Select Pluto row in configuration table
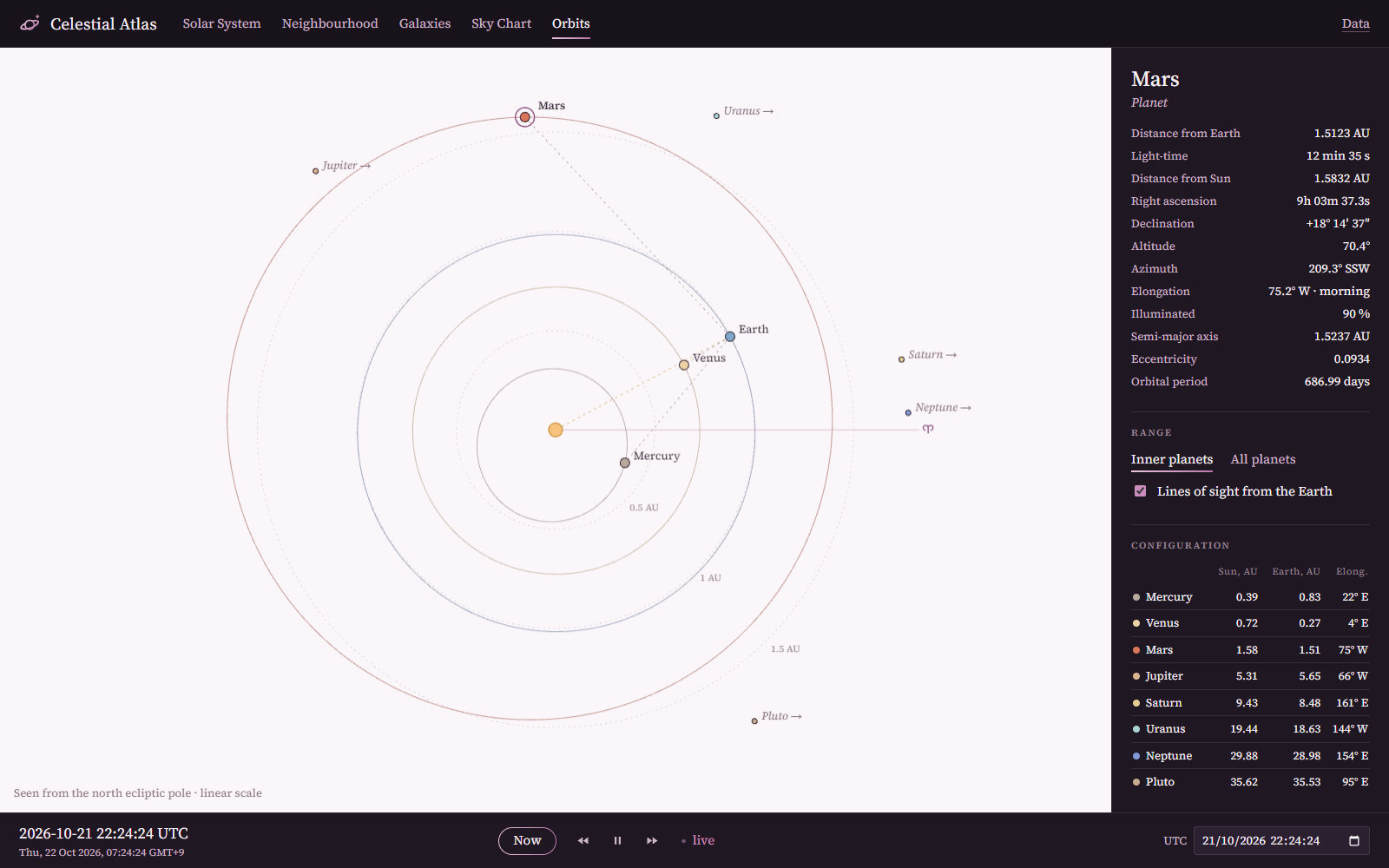Image resolution: width=1389 pixels, height=868 pixels. [1250, 782]
